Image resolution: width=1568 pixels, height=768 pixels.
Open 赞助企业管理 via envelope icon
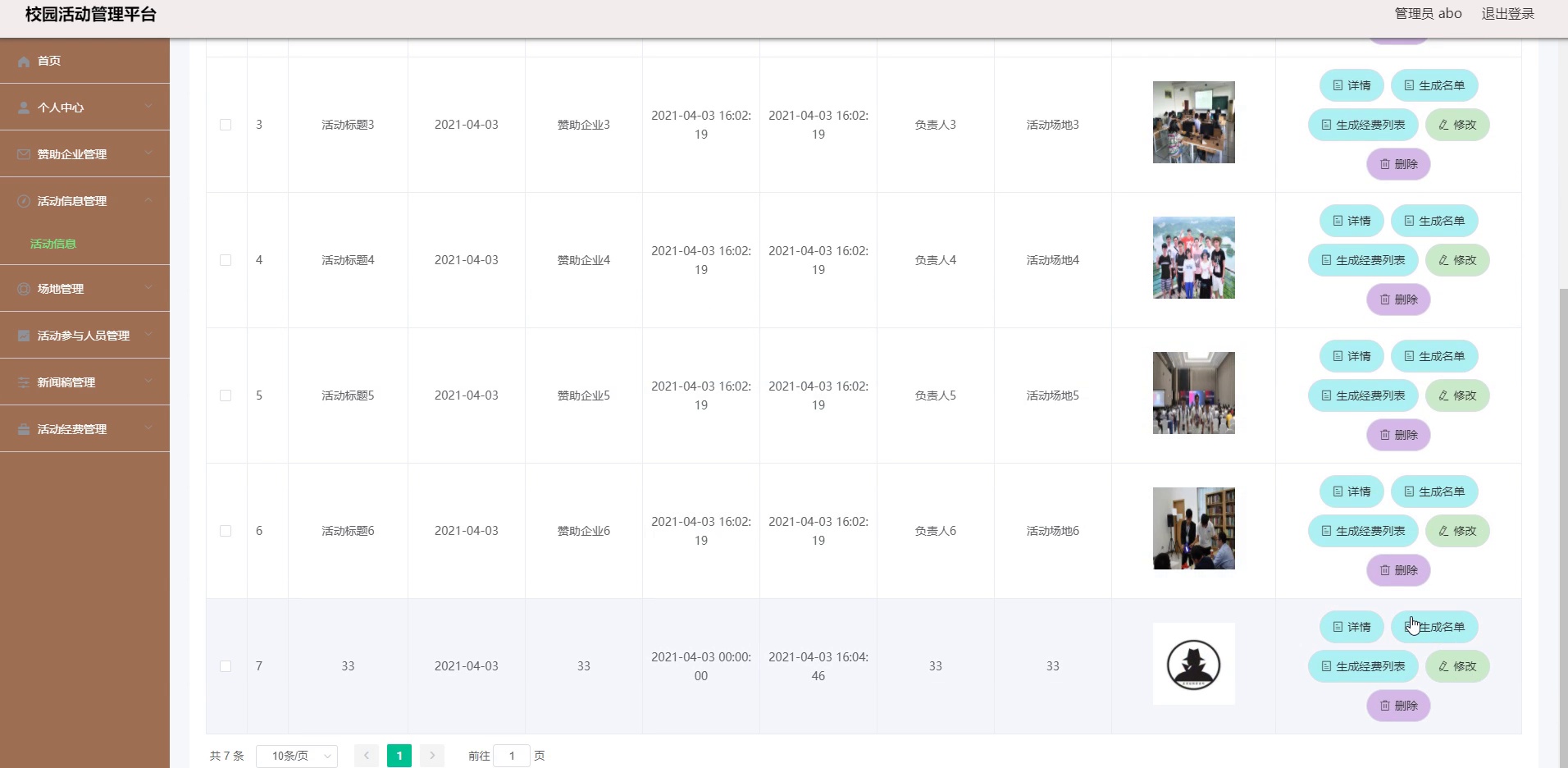23,153
